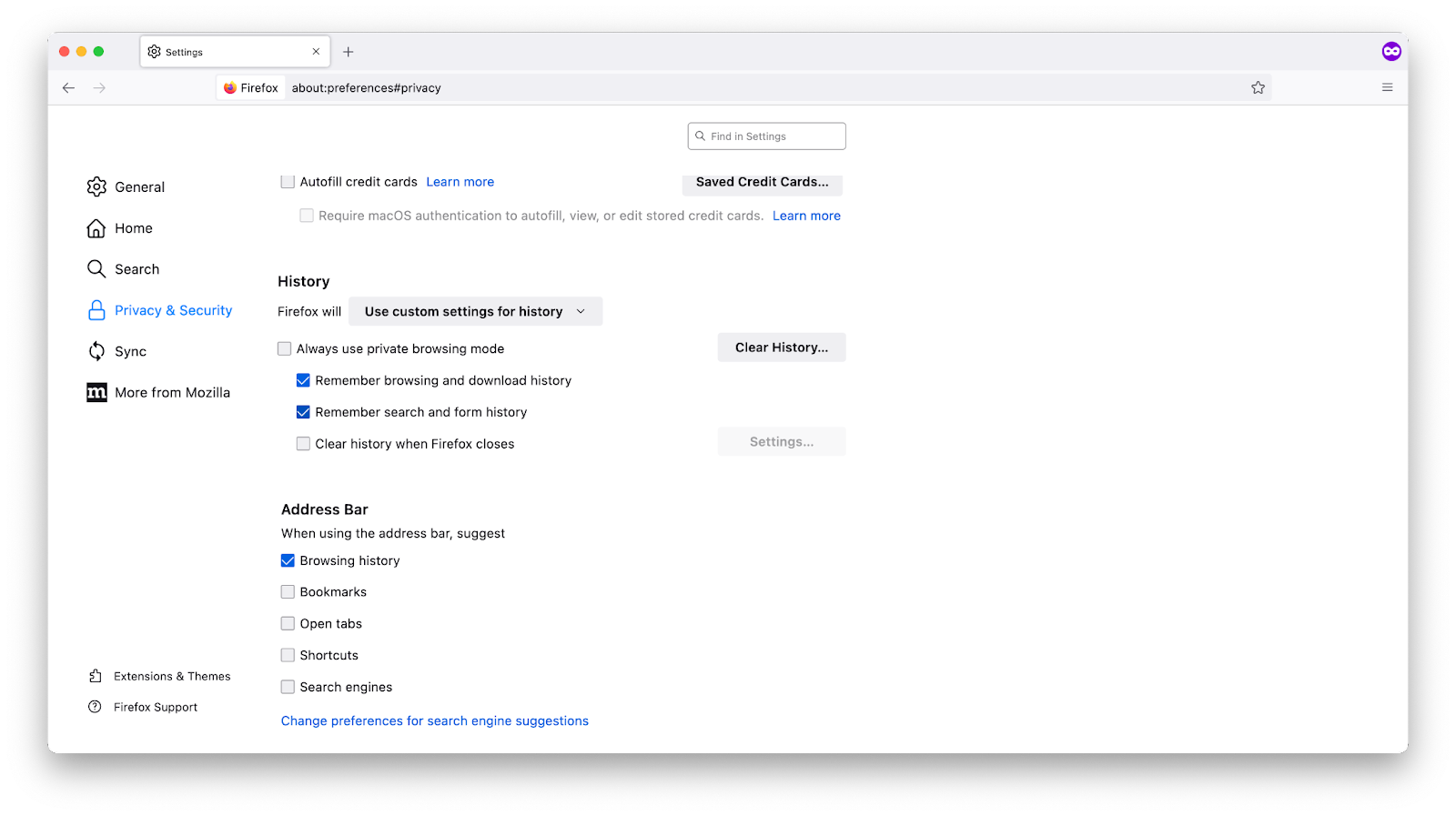Uncheck Remember browsing and download history
Viewport: 1456px width, 816px height.
tap(303, 380)
